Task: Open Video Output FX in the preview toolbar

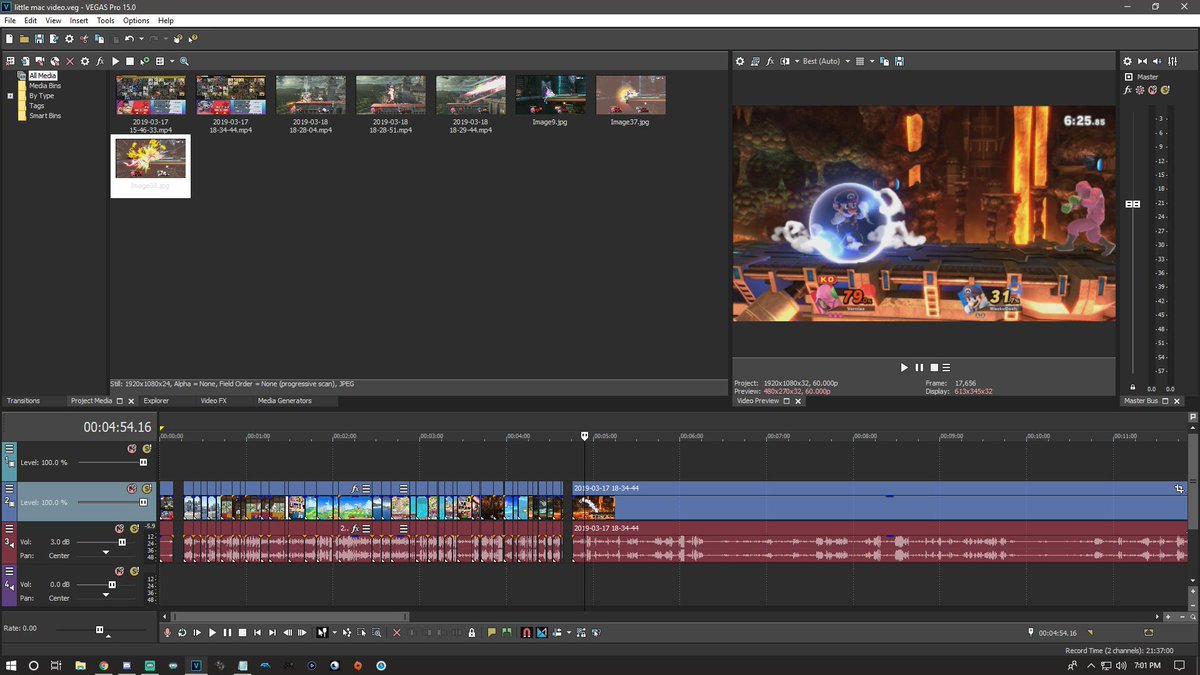Action: [770, 61]
